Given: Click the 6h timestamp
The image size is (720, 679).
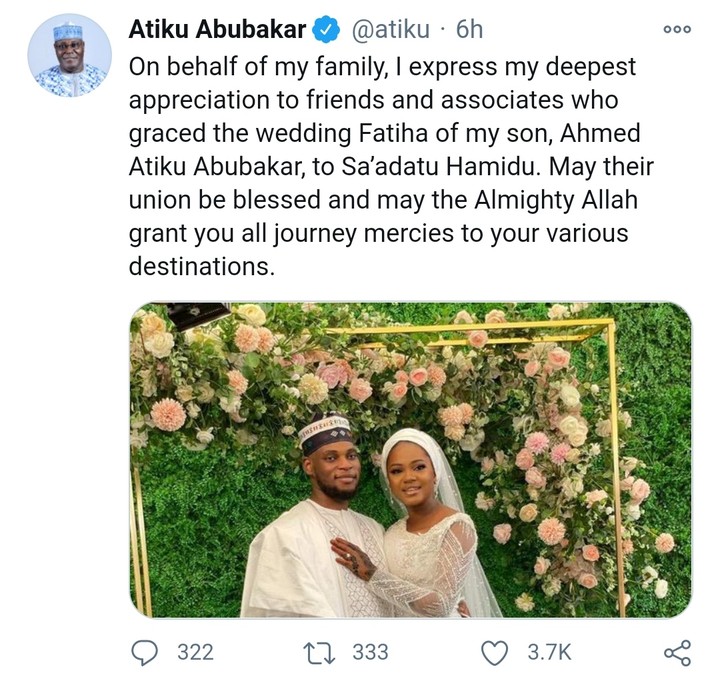Looking at the screenshot, I should click(x=469, y=30).
